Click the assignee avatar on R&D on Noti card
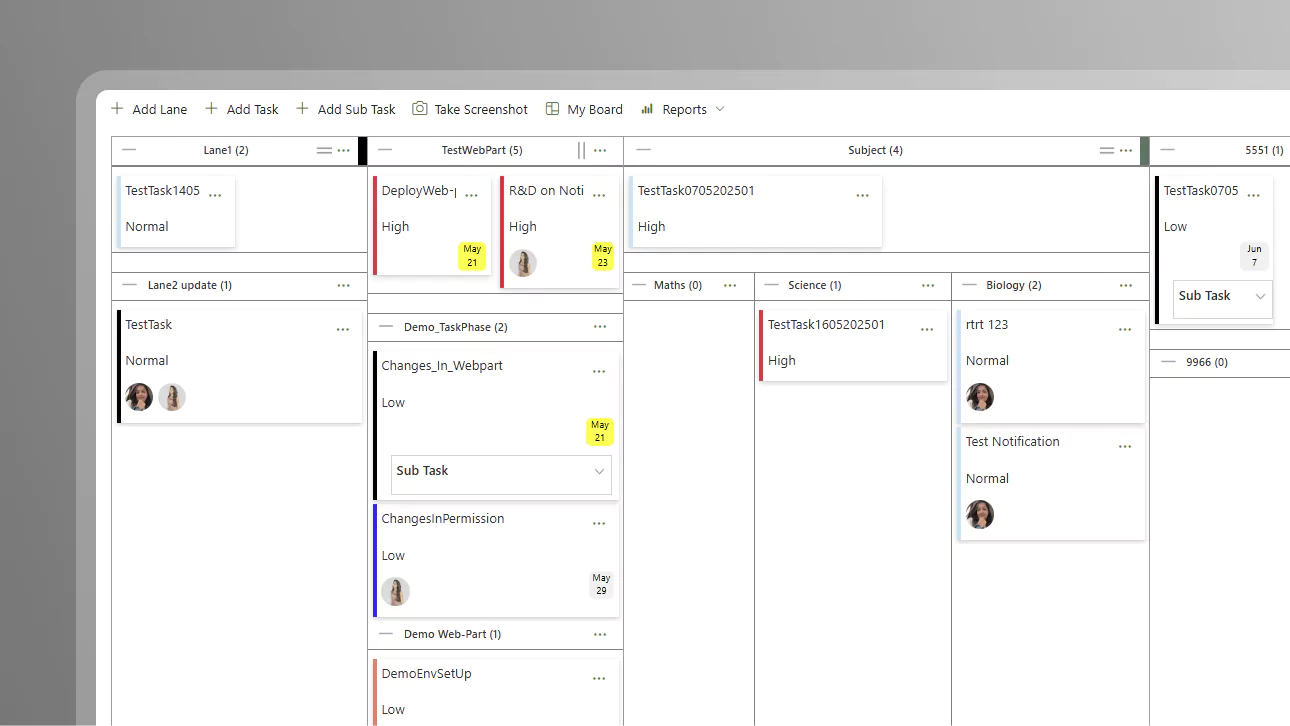Image resolution: width=1290 pixels, height=726 pixels. (x=523, y=263)
